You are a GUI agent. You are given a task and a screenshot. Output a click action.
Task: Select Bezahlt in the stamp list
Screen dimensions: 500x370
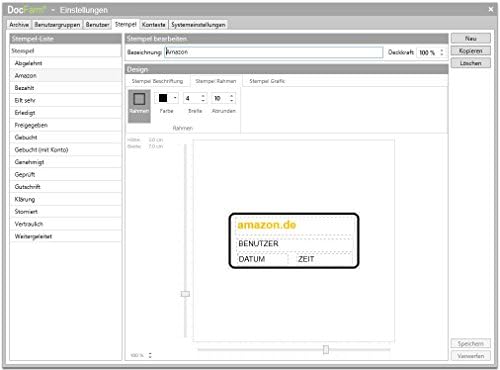click(66, 88)
